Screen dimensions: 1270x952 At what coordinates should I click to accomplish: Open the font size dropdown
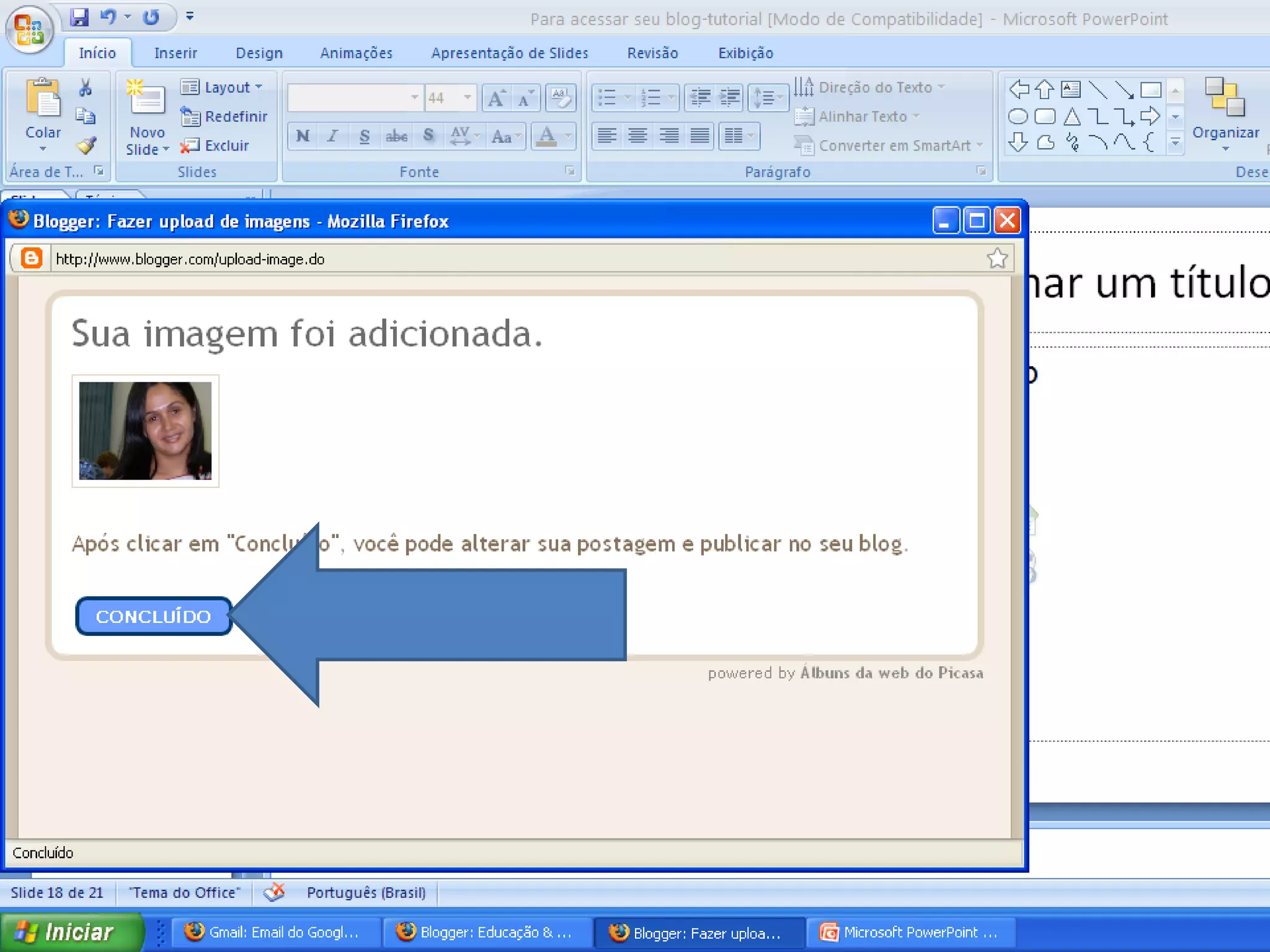pyautogui.click(x=467, y=97)
